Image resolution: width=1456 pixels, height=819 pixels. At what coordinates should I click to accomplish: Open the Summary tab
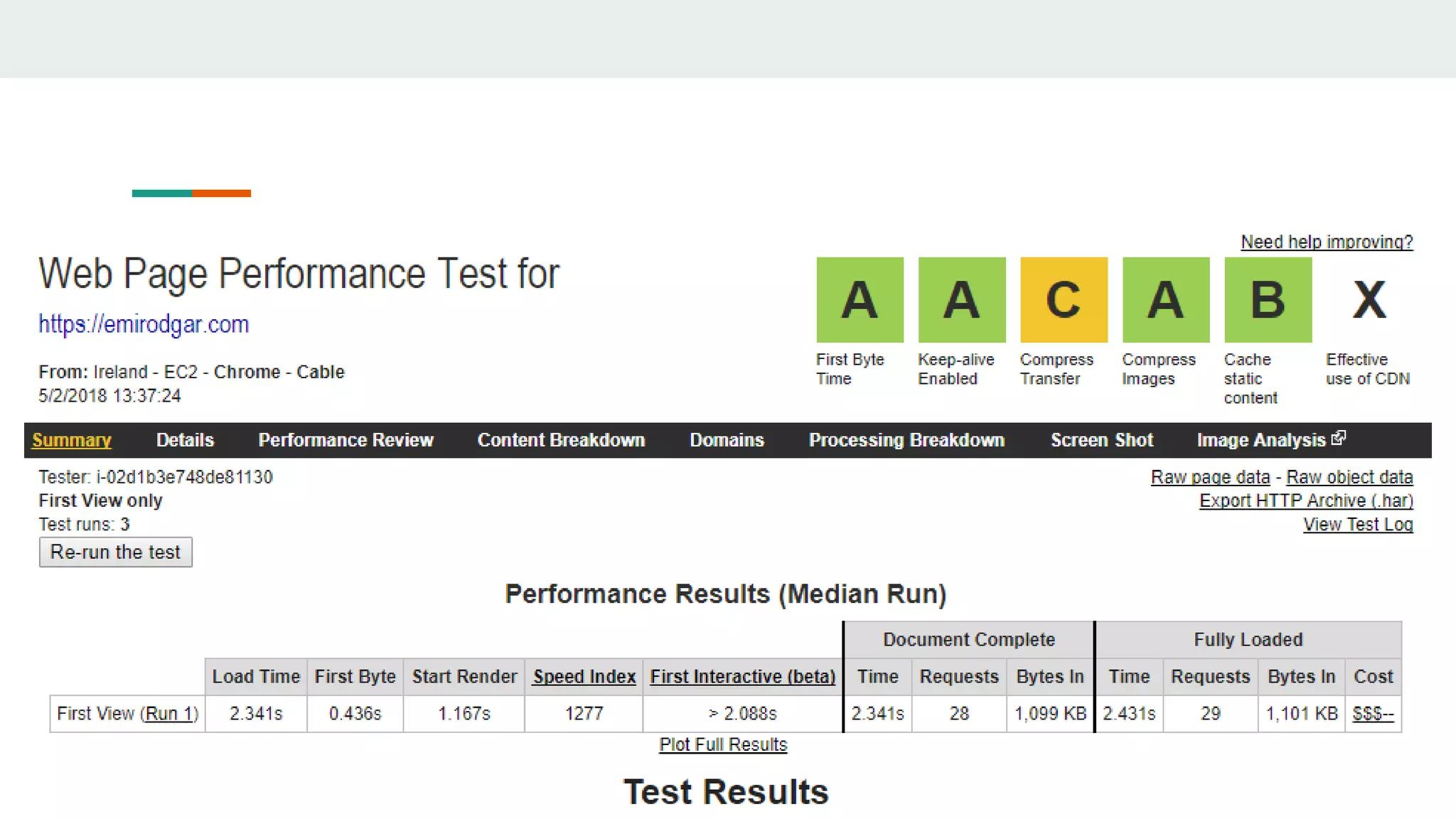[x=71, y=440]
